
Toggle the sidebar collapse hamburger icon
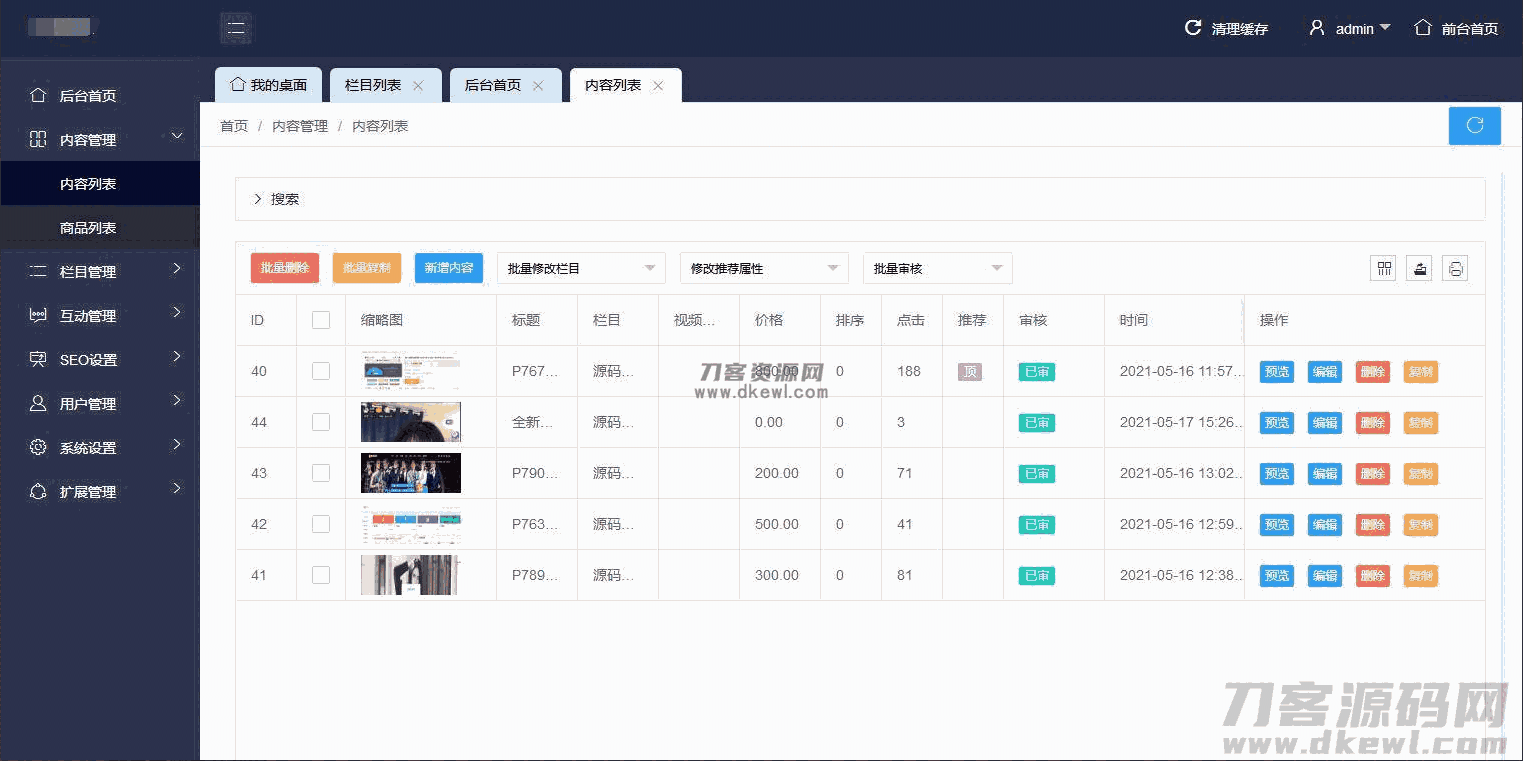point(236,28)
